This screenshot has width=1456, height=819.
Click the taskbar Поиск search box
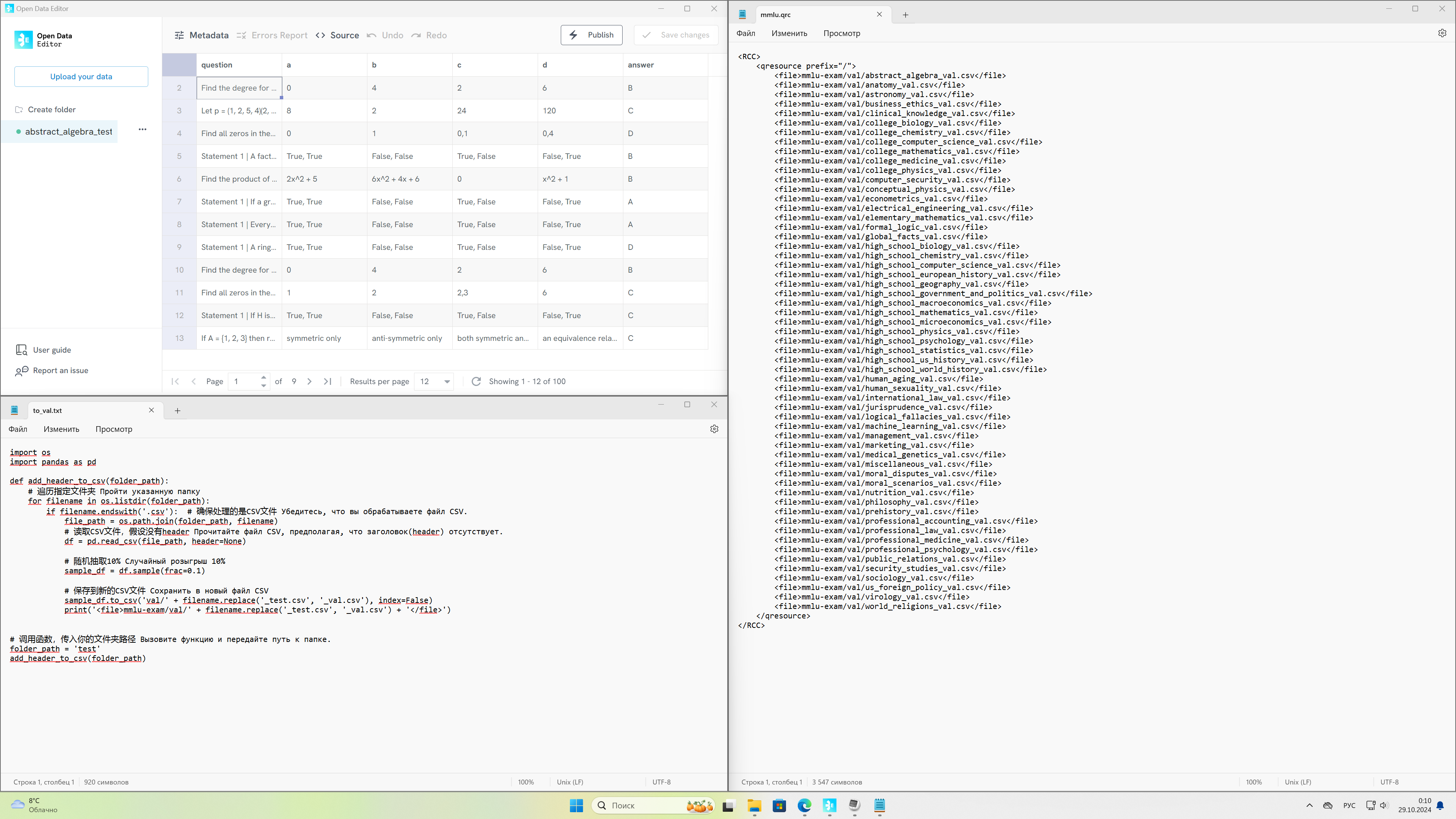pos(653,805)
